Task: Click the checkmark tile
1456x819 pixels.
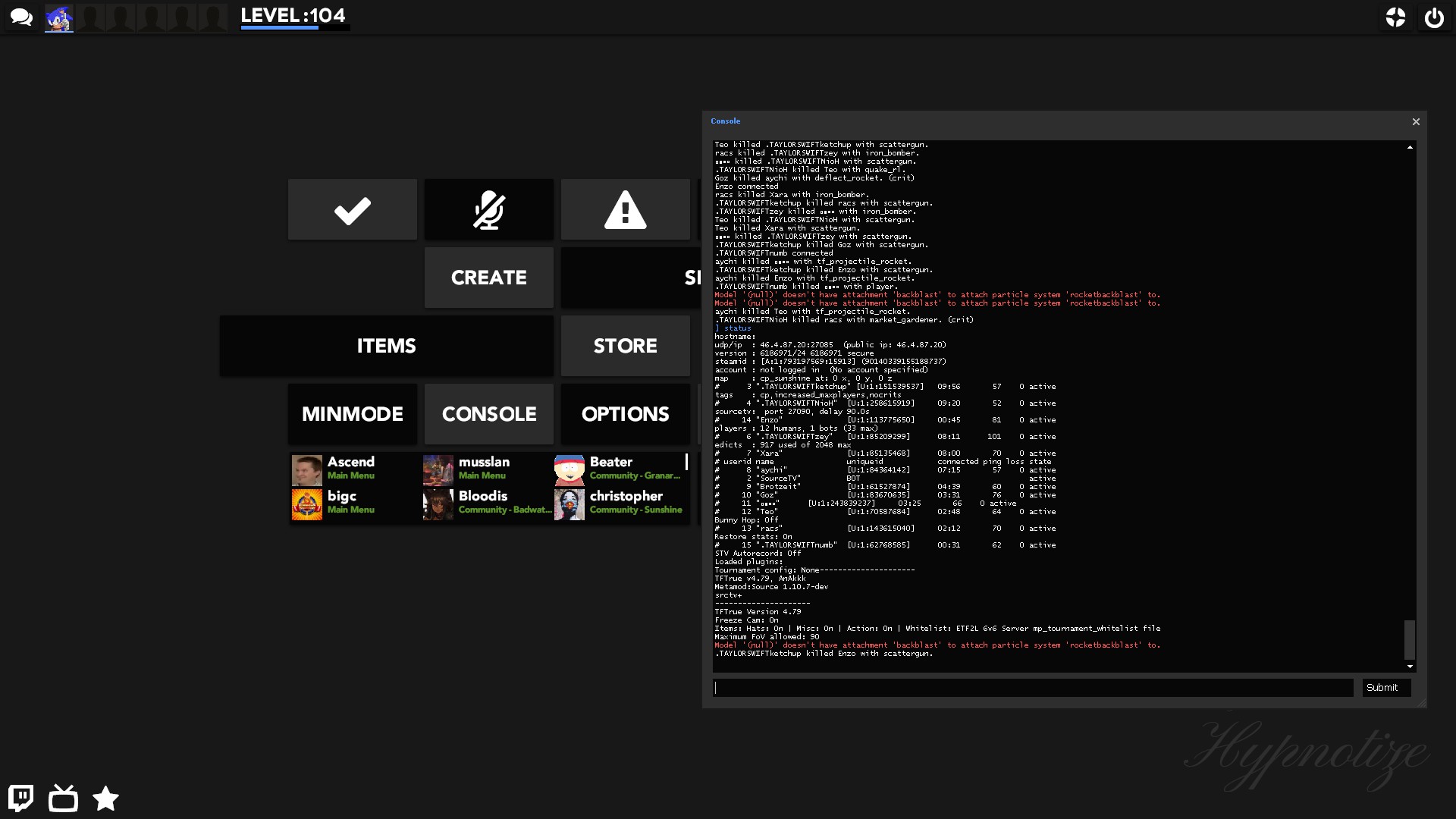Action: coord(352,209)
